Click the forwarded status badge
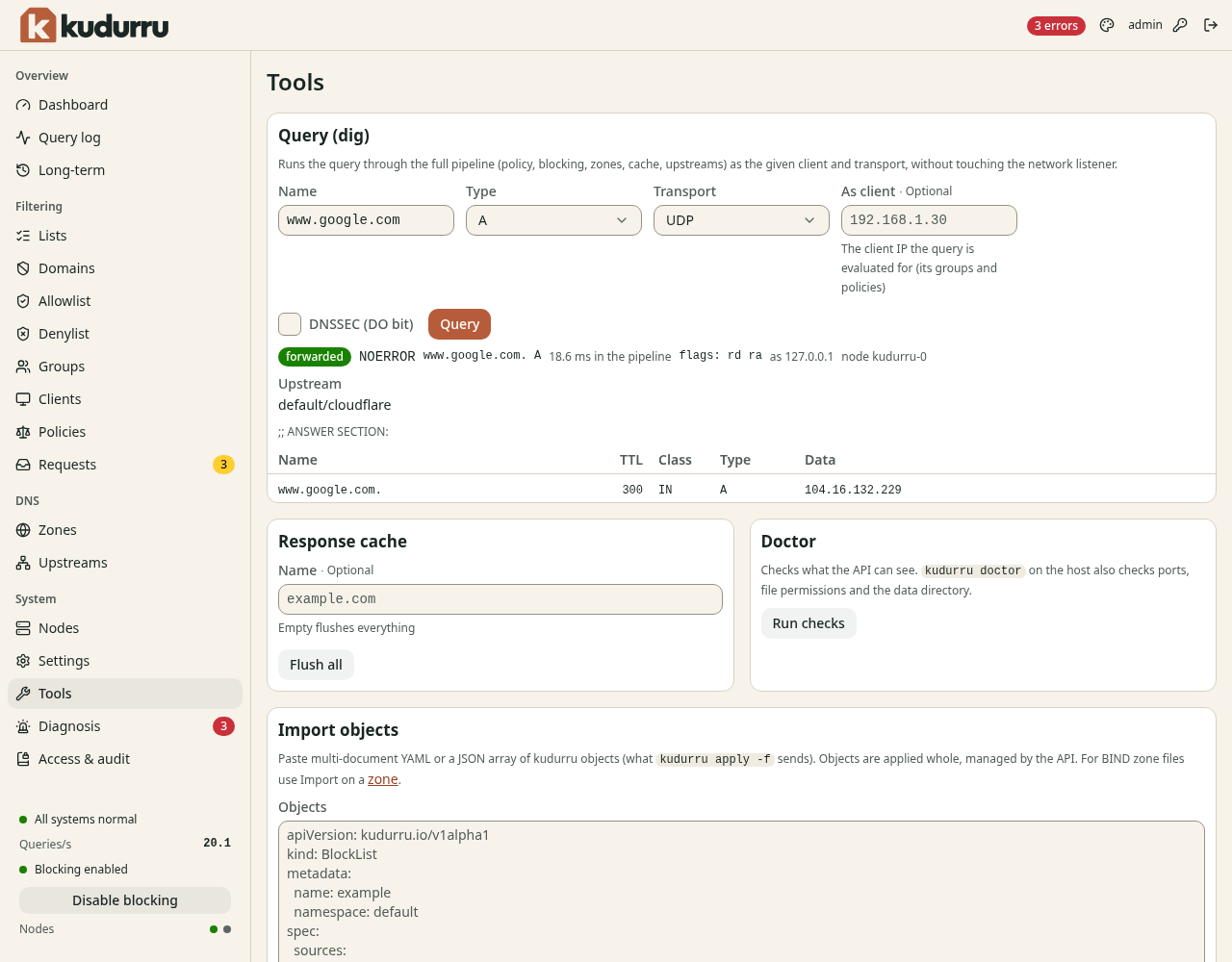 pyautogui.click(x=315, y=357)
